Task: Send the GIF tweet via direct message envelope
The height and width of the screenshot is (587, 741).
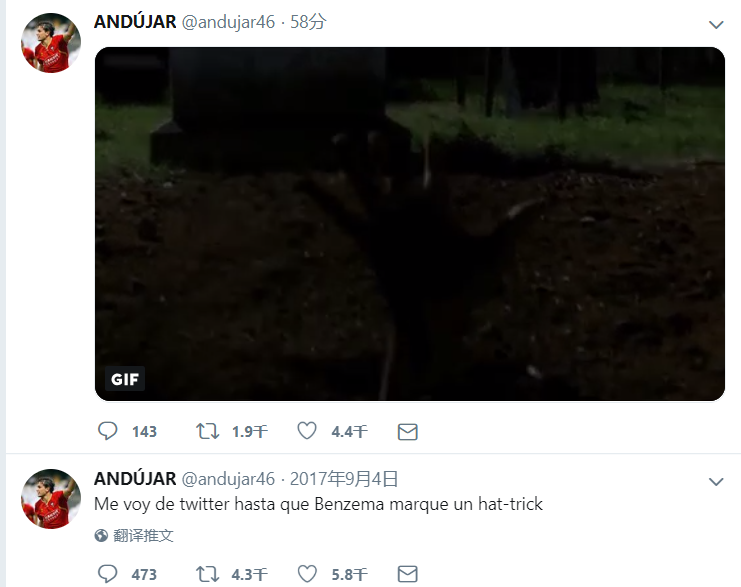Action: pos(407,432)
